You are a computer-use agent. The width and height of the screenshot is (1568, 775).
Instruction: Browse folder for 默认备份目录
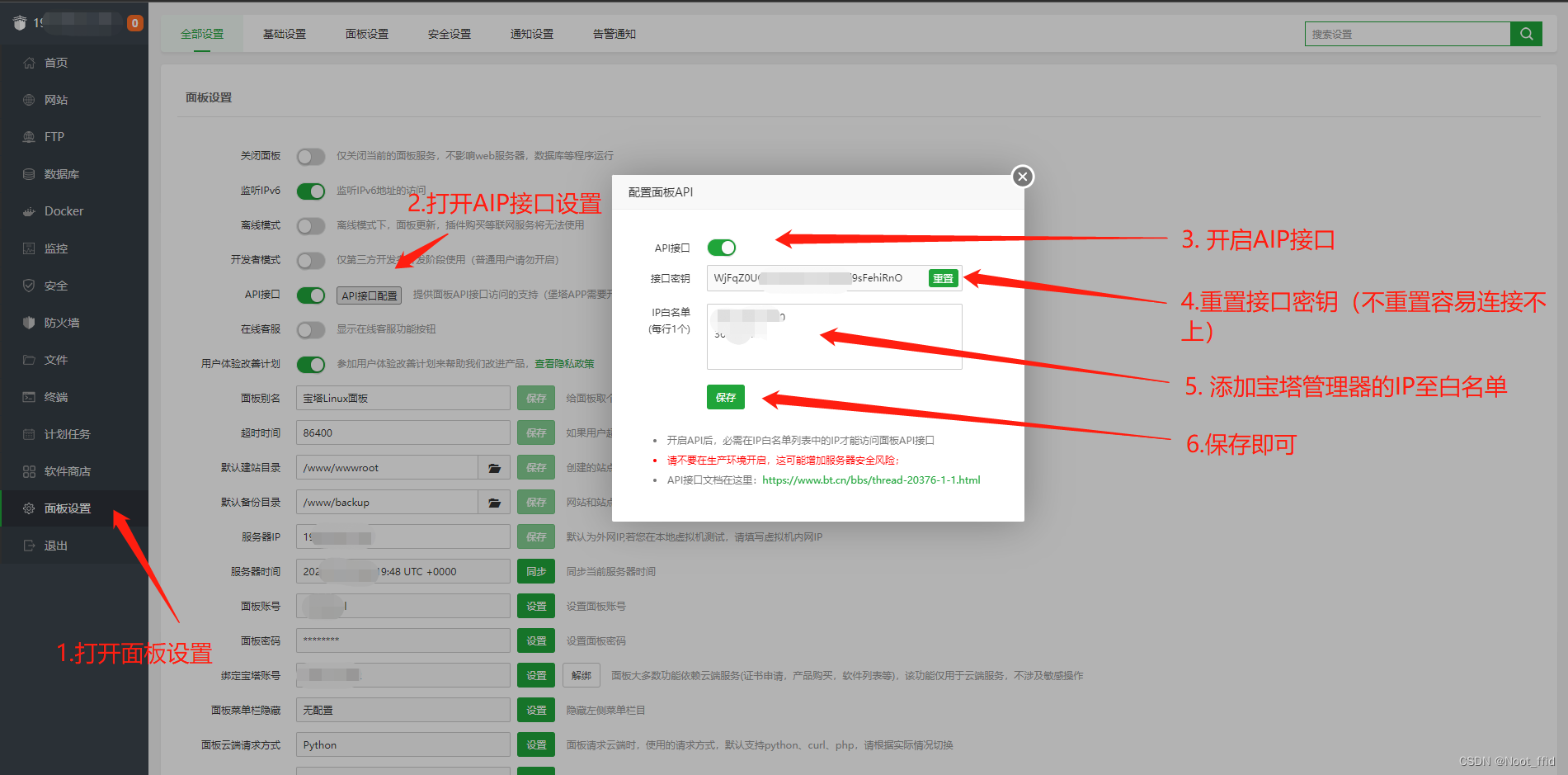click(x=494, y=503)
